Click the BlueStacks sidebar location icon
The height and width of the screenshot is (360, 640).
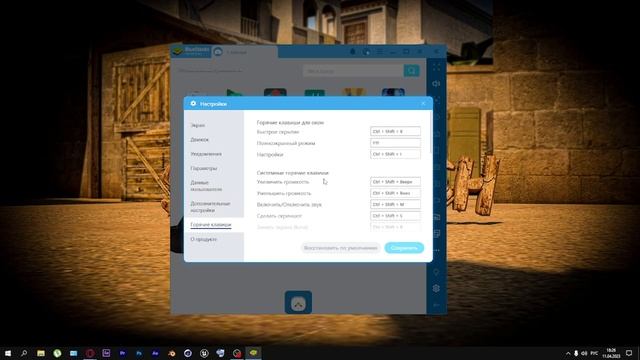[x=436, y=272]
